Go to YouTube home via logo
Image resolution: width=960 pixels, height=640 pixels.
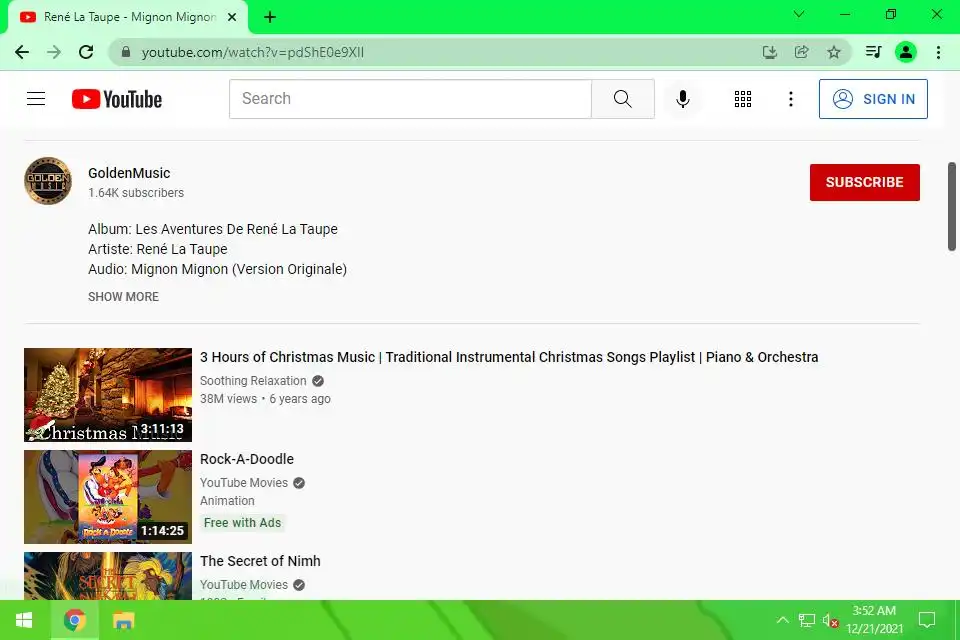coord(117,99)
